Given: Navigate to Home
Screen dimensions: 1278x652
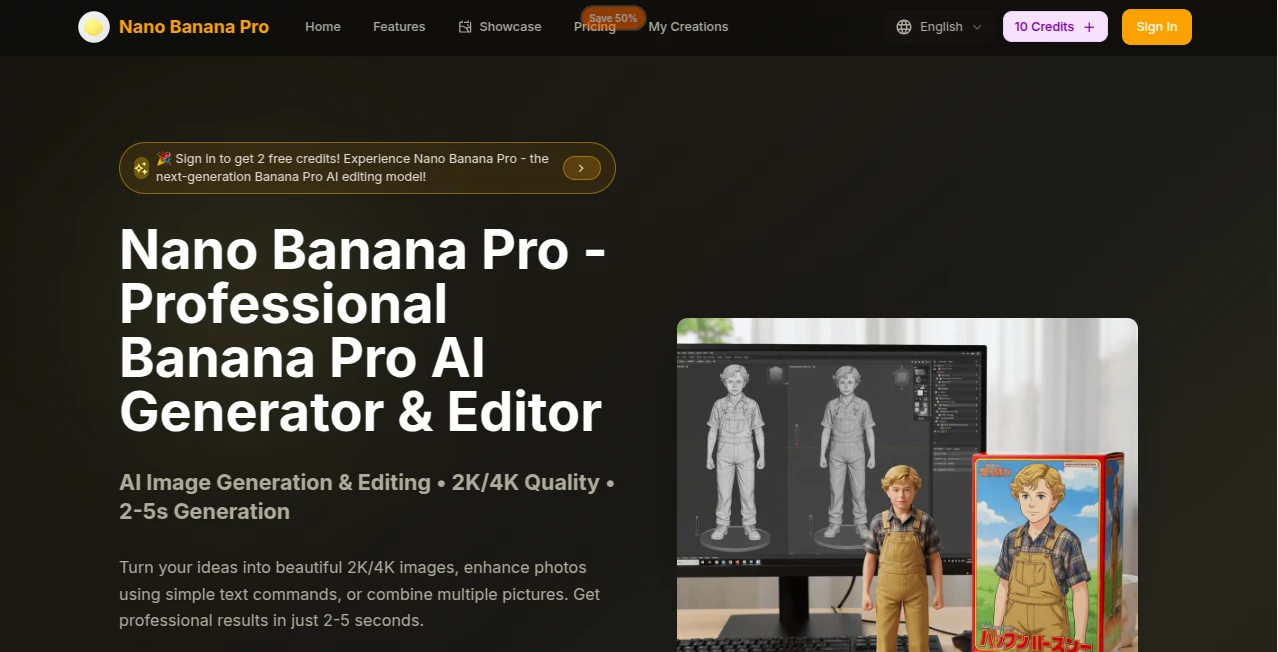Looking at the screenshot, I should click(322, 27).
